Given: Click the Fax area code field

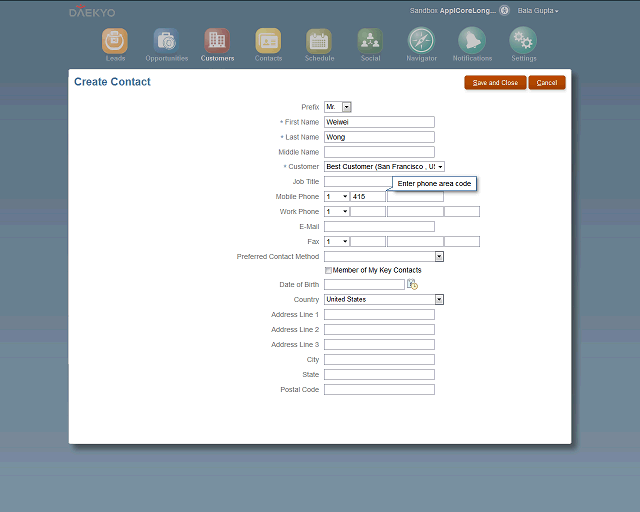Looking at the screenshot, I should coord(368,241).
